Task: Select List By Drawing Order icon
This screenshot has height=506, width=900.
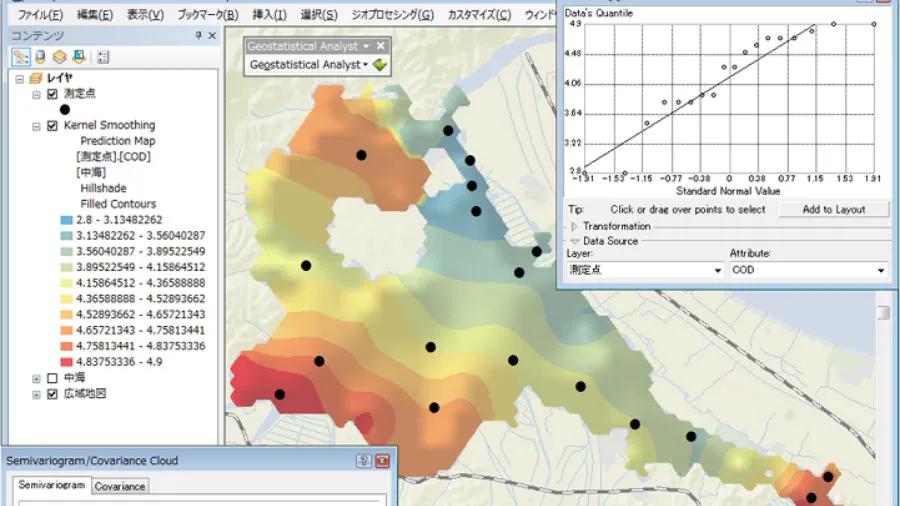Action: (x=21, y=57)
